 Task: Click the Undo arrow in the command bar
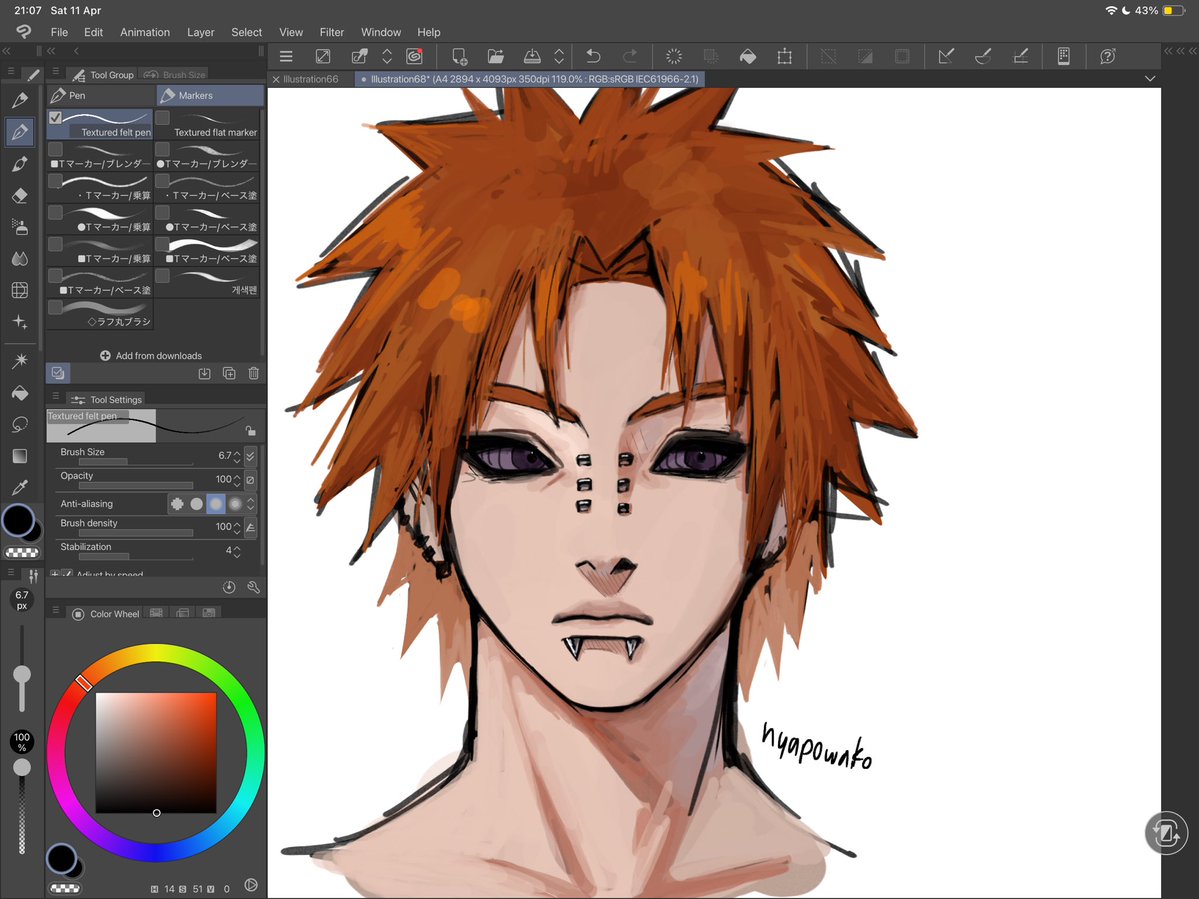pos(593,56)
